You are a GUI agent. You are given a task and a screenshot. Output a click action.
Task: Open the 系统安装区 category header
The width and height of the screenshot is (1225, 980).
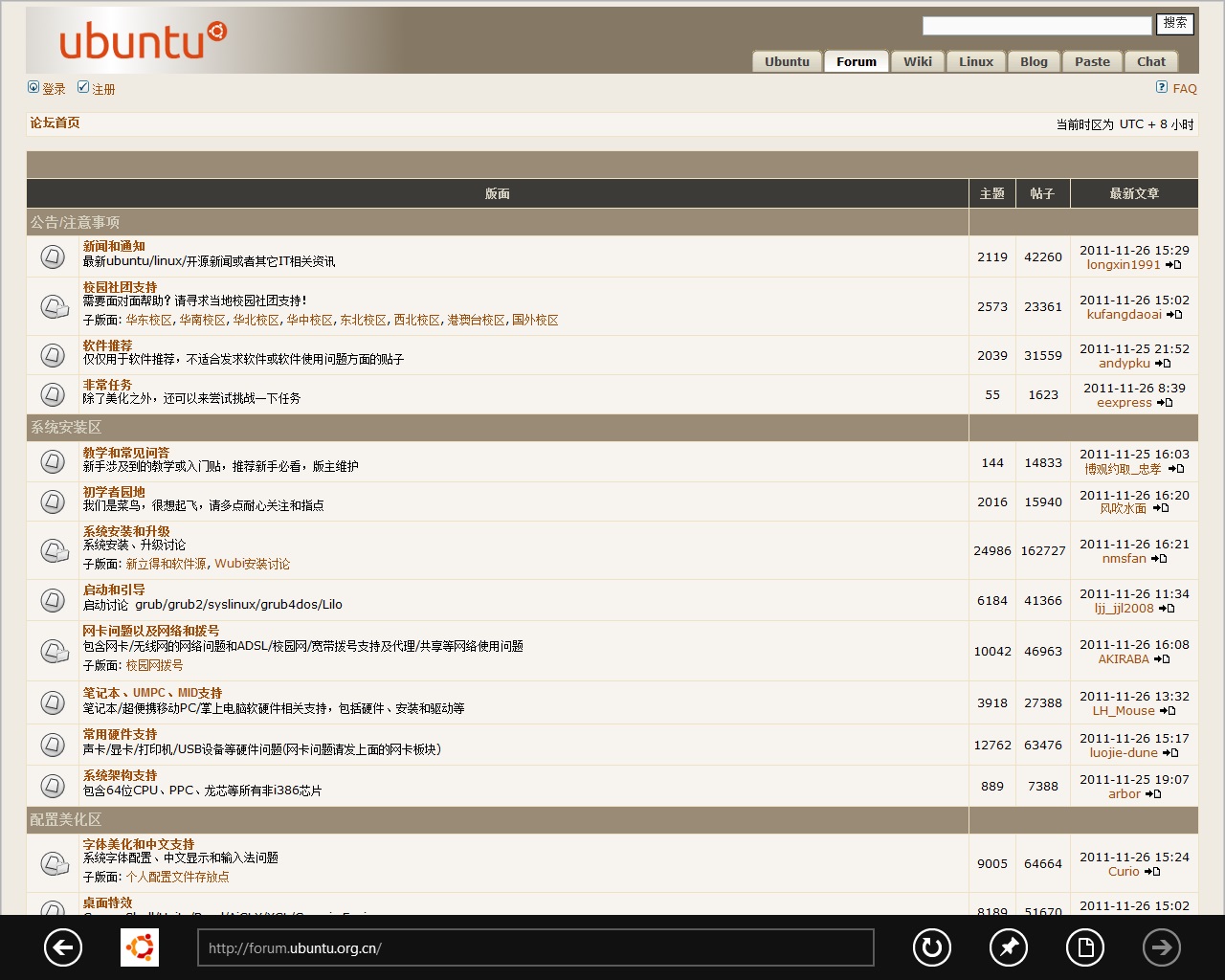(65, 427)
